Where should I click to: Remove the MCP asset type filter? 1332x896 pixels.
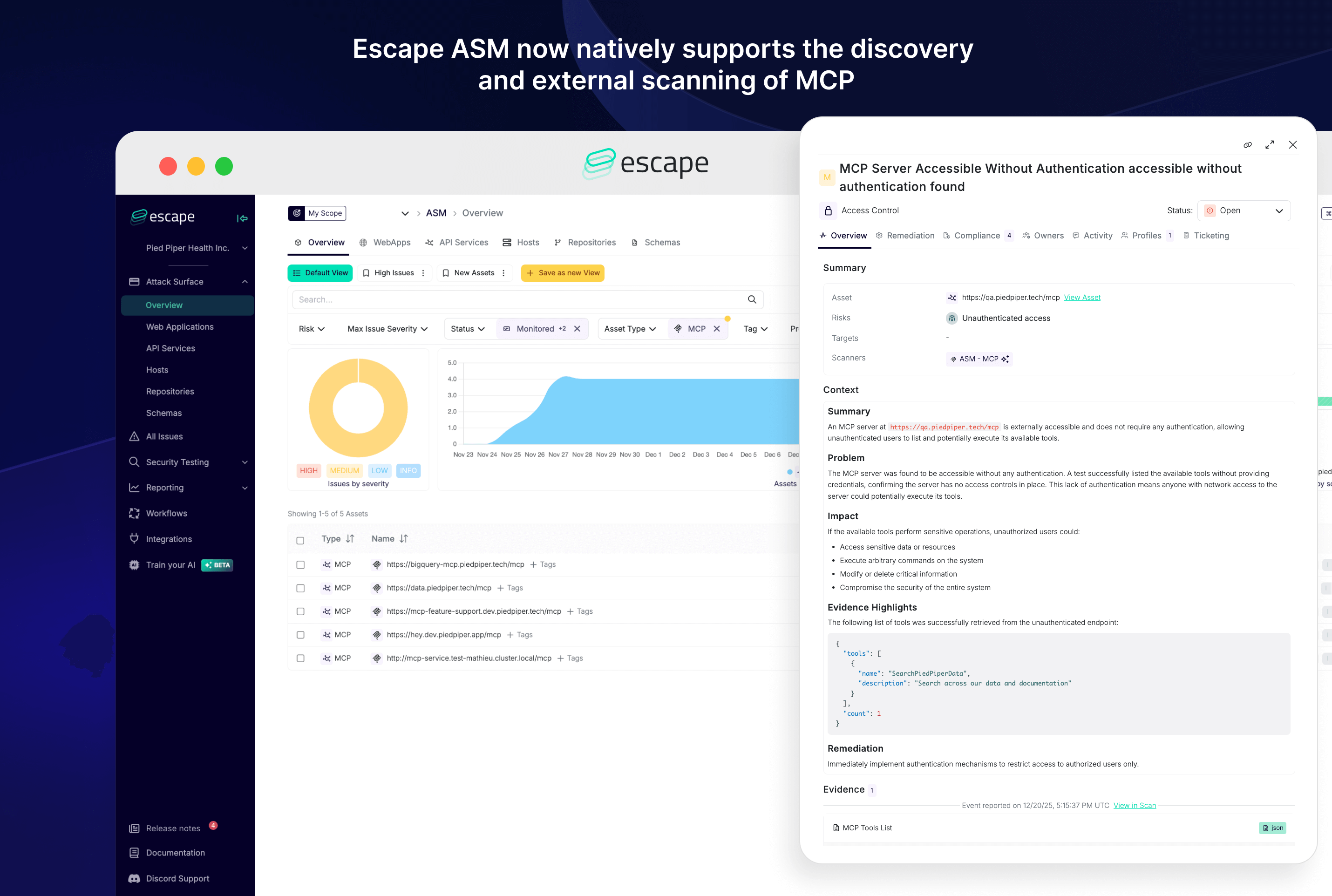point(717,329)
